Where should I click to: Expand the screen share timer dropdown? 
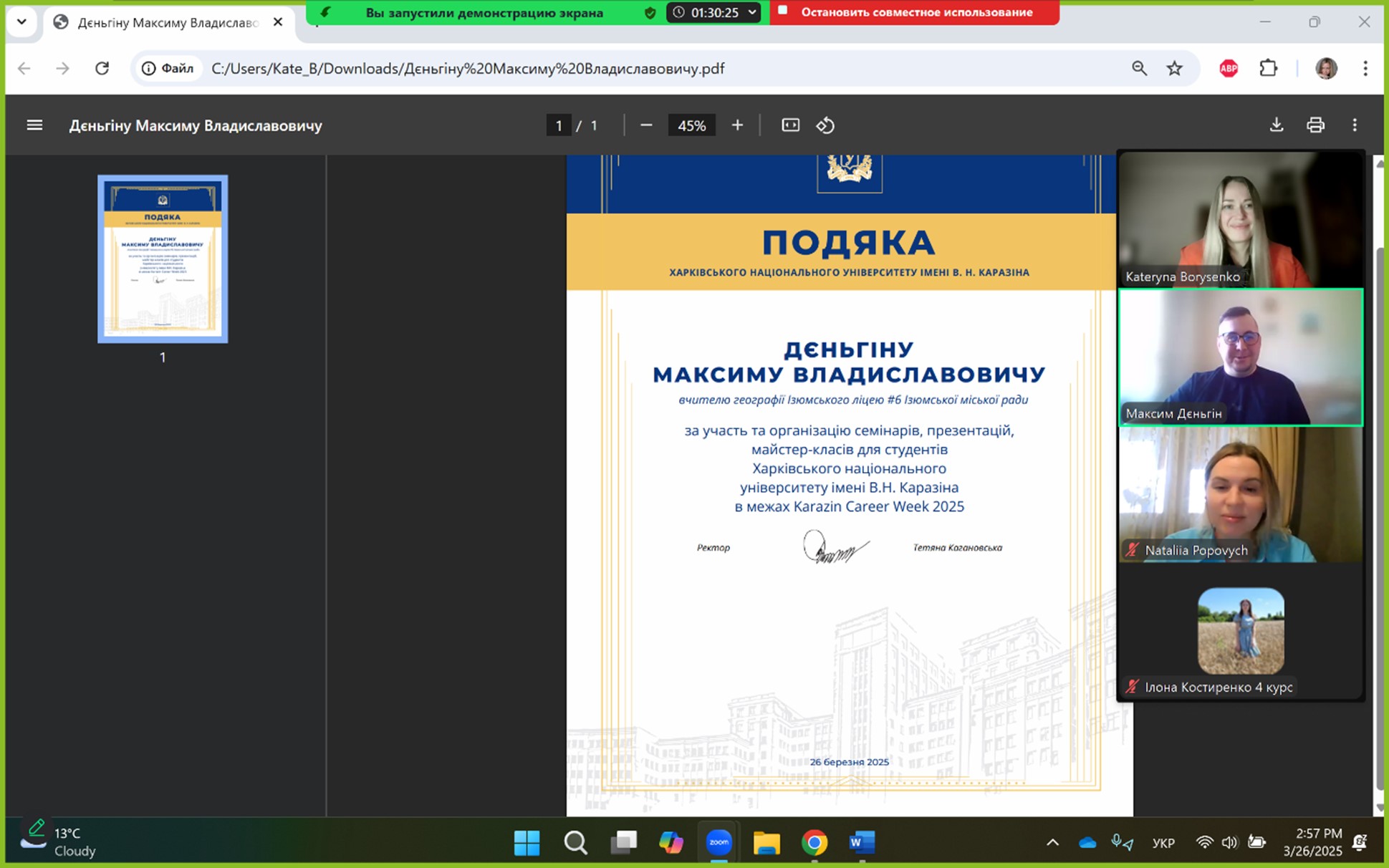(752, 12)
